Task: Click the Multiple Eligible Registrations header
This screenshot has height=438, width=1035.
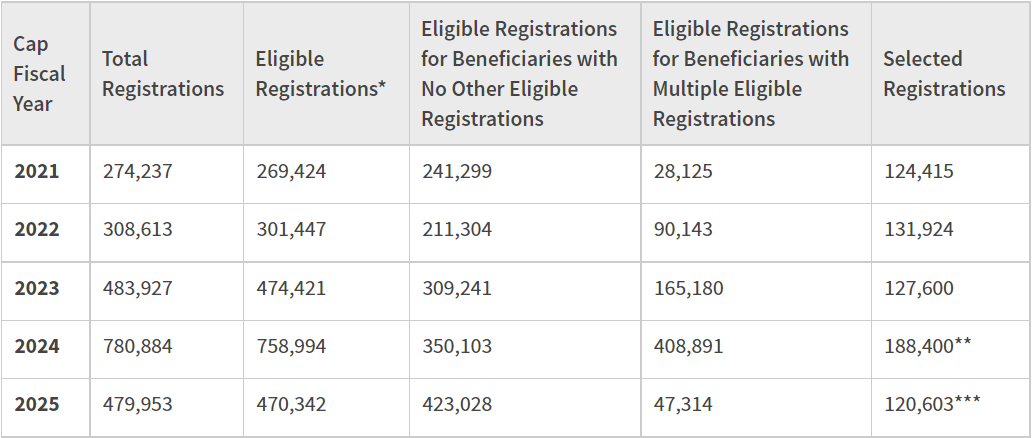Action: 750,74
